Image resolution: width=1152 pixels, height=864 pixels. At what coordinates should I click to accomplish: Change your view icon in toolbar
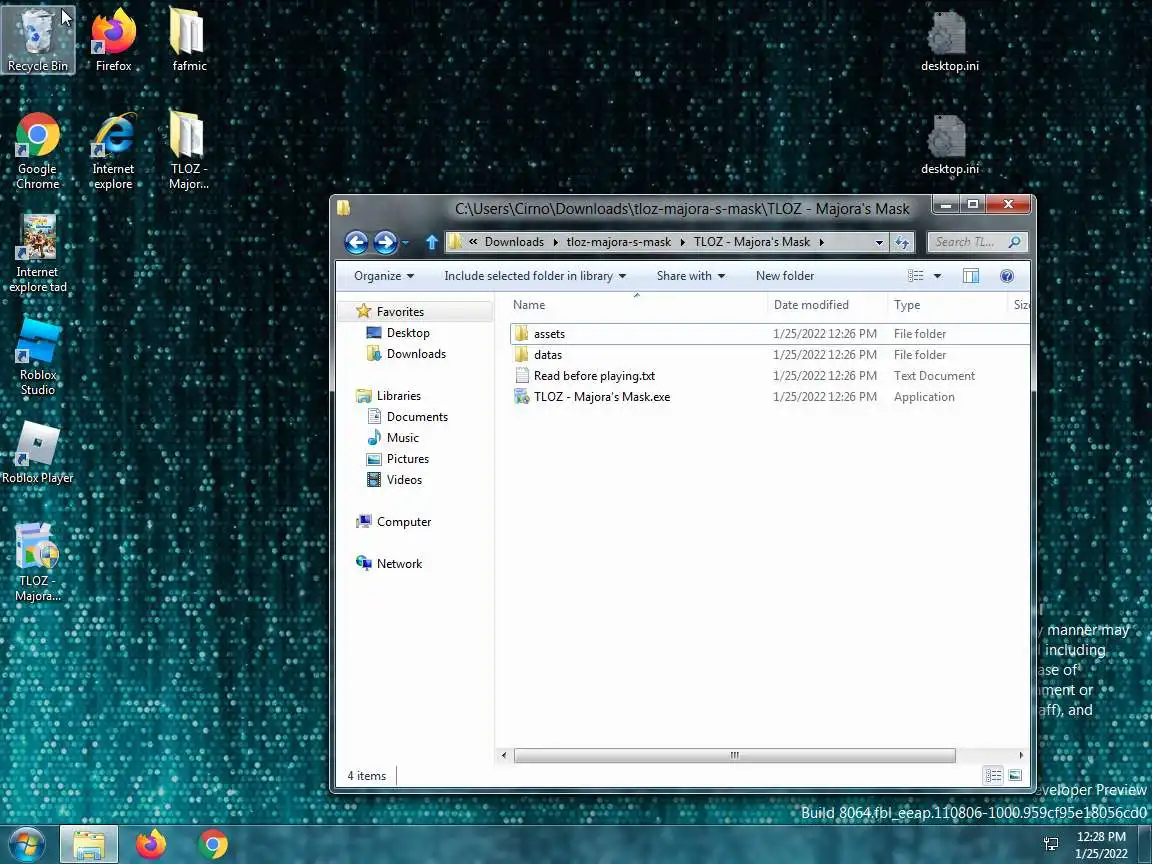915,276
